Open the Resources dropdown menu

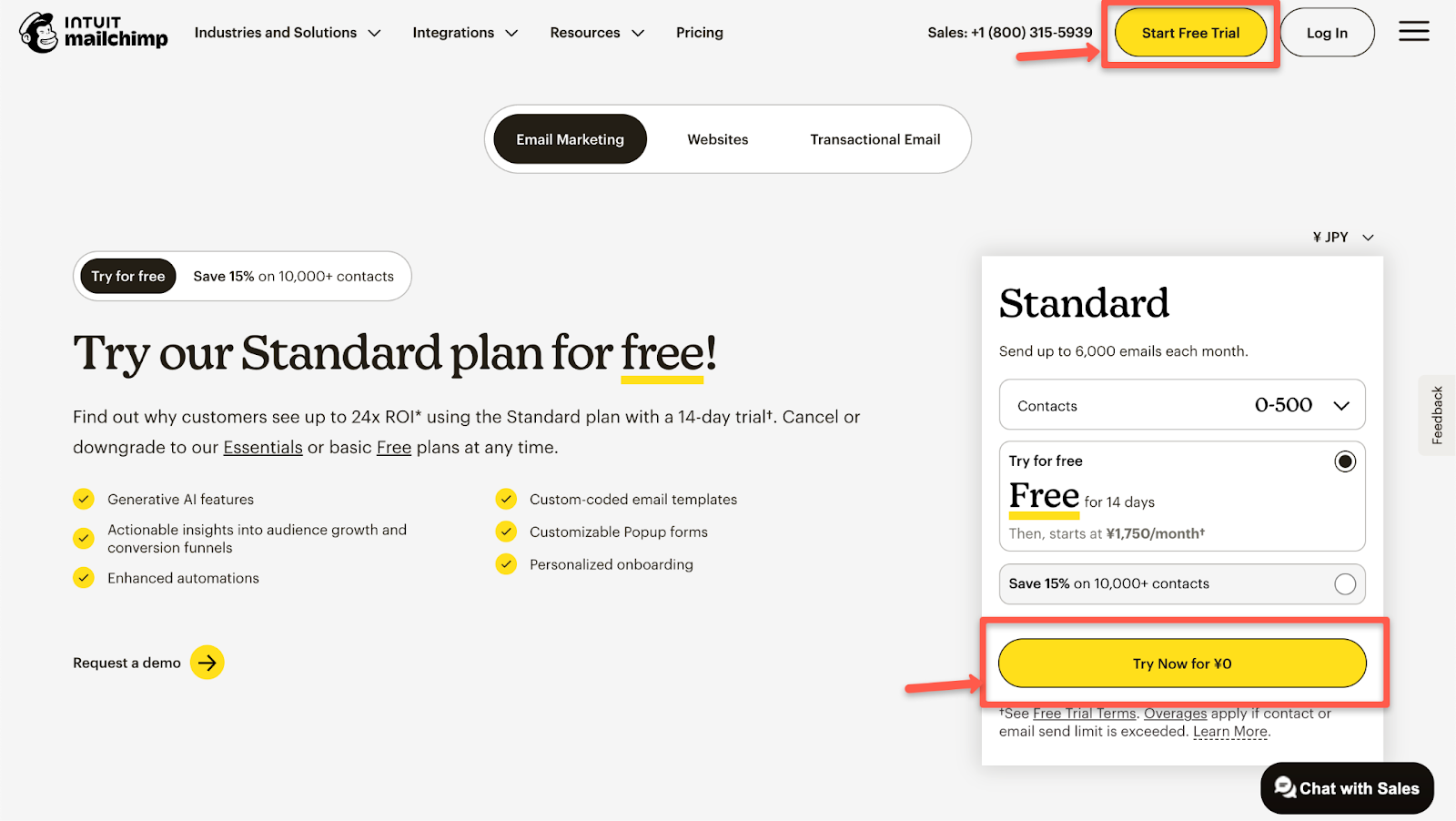pos(596,33)
